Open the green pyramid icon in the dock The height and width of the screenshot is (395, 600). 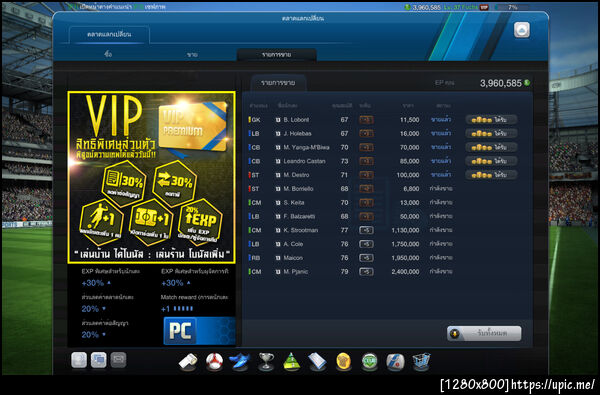(x=292, y=361)
